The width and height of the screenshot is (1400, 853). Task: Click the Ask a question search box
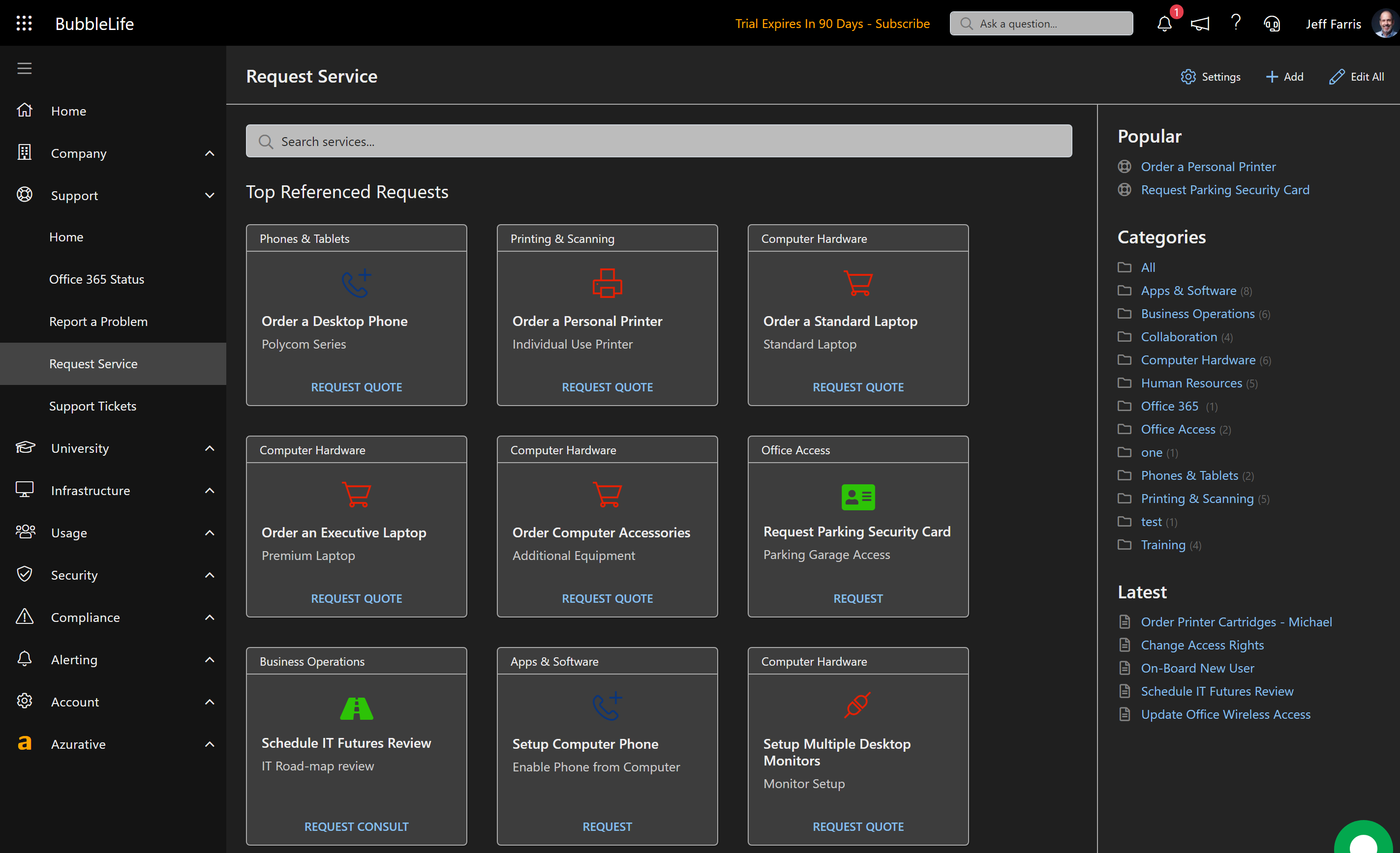[1041, 23]
